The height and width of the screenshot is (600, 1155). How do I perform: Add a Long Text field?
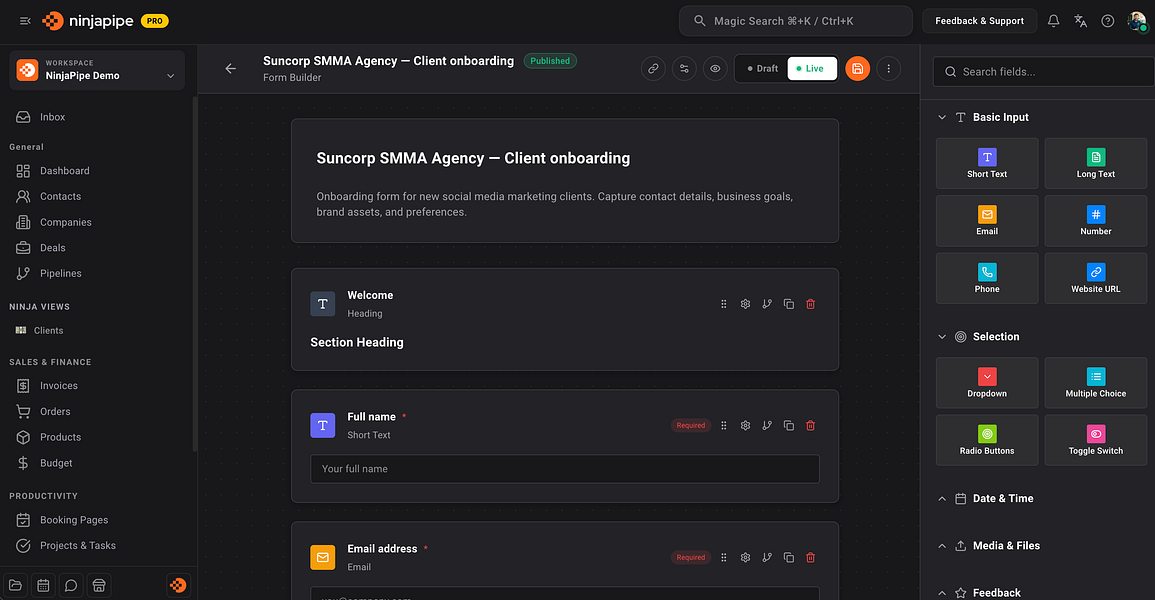(x=1096, y=163)
